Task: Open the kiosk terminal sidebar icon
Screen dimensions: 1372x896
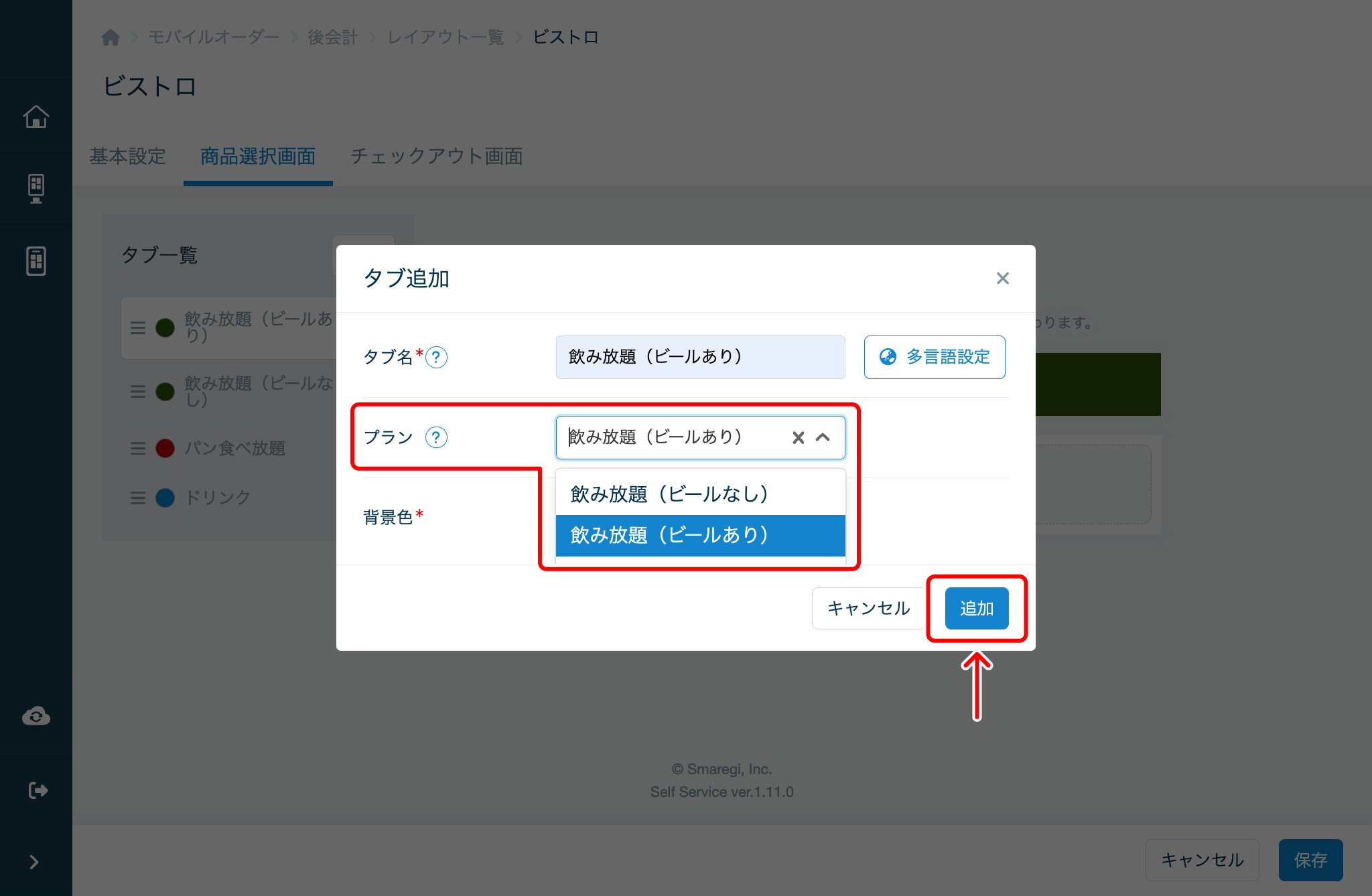Action: pyautogui.click(x=36, y=188)
